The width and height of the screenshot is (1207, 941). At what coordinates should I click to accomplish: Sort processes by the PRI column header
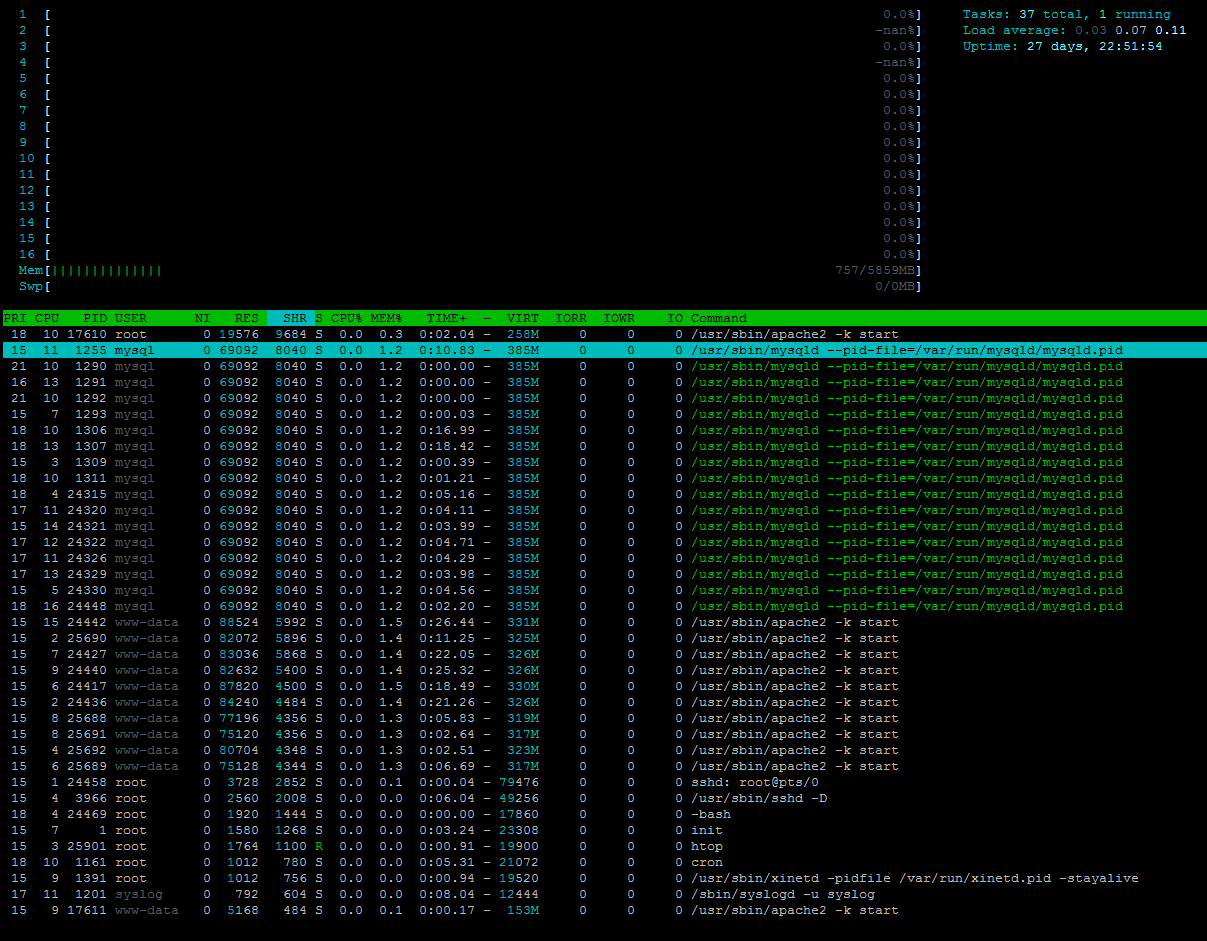coord(15,318)
